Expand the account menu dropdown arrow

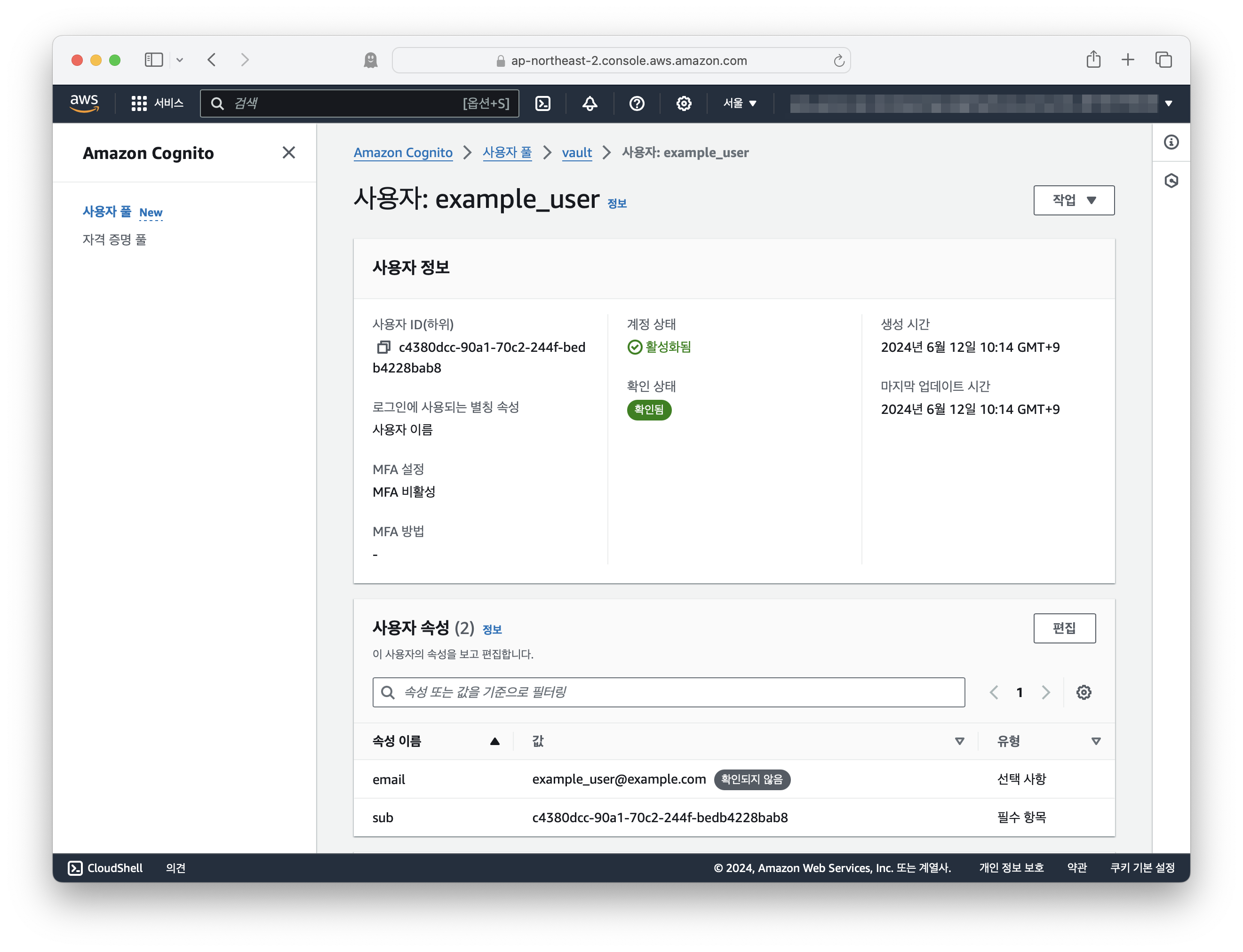pyautogui.click(x=1168, y=103)
